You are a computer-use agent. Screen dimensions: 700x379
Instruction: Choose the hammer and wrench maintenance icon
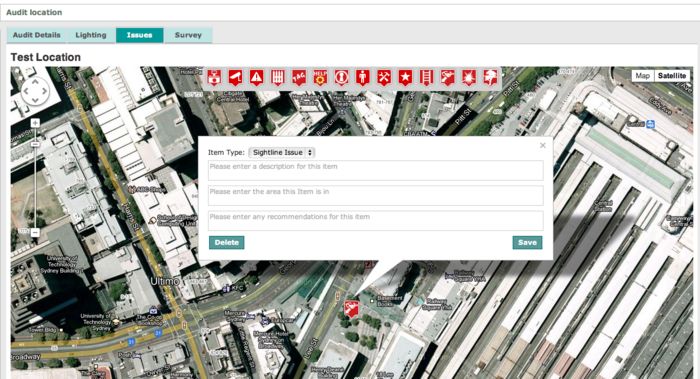click(384, 78)
